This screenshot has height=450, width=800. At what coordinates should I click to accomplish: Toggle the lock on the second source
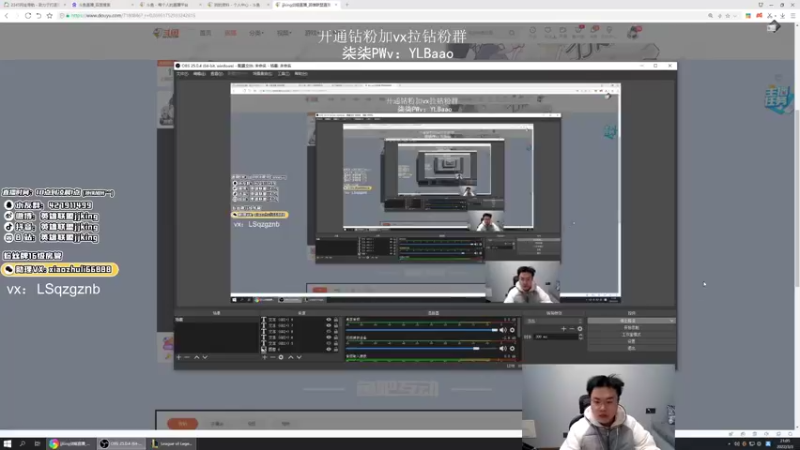click(x=336, y=326)
